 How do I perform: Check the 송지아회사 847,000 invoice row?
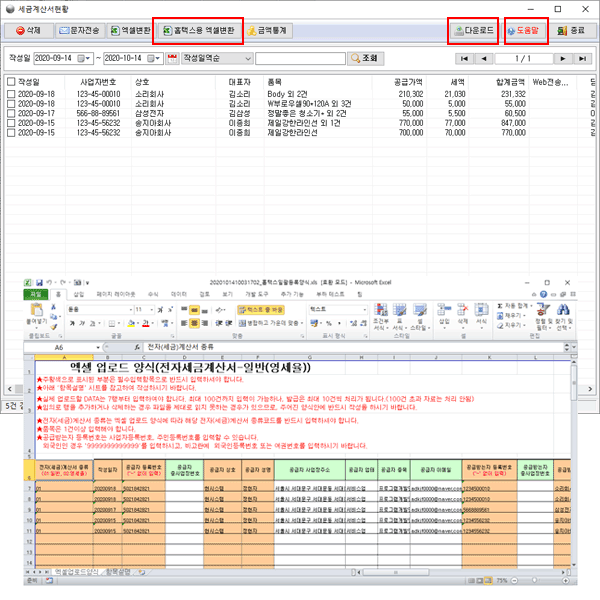[x=11, y=123]
